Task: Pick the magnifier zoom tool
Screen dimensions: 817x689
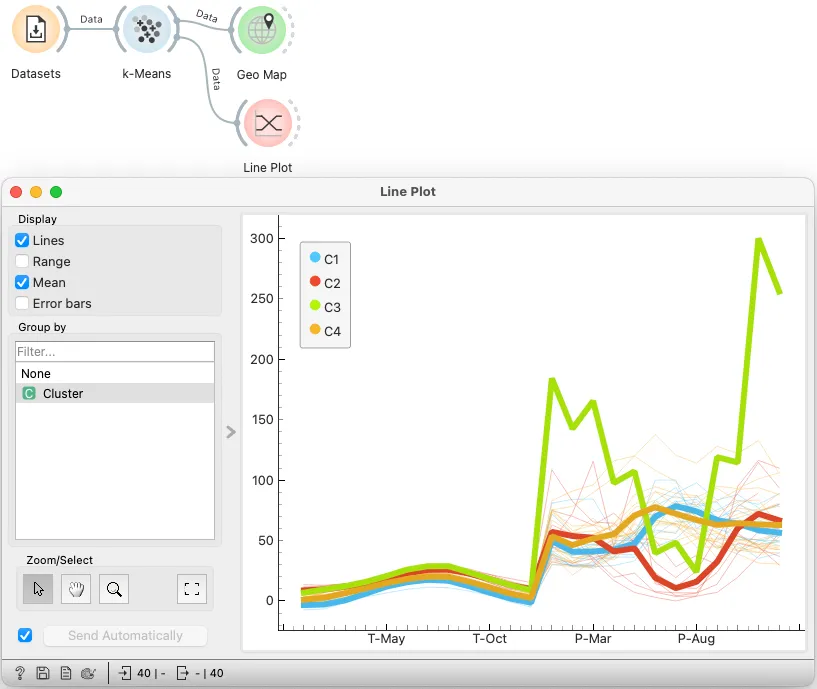Action: (114, 589)
